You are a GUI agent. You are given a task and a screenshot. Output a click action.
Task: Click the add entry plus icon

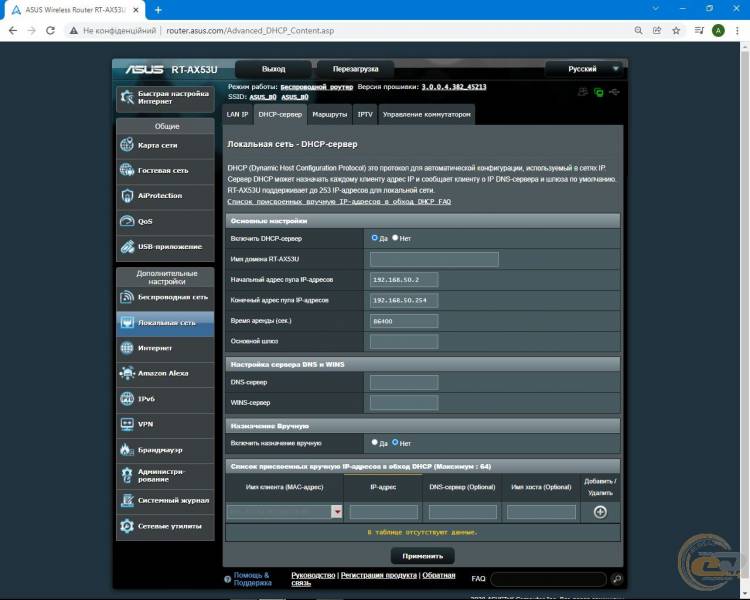[x=600, y=512]
